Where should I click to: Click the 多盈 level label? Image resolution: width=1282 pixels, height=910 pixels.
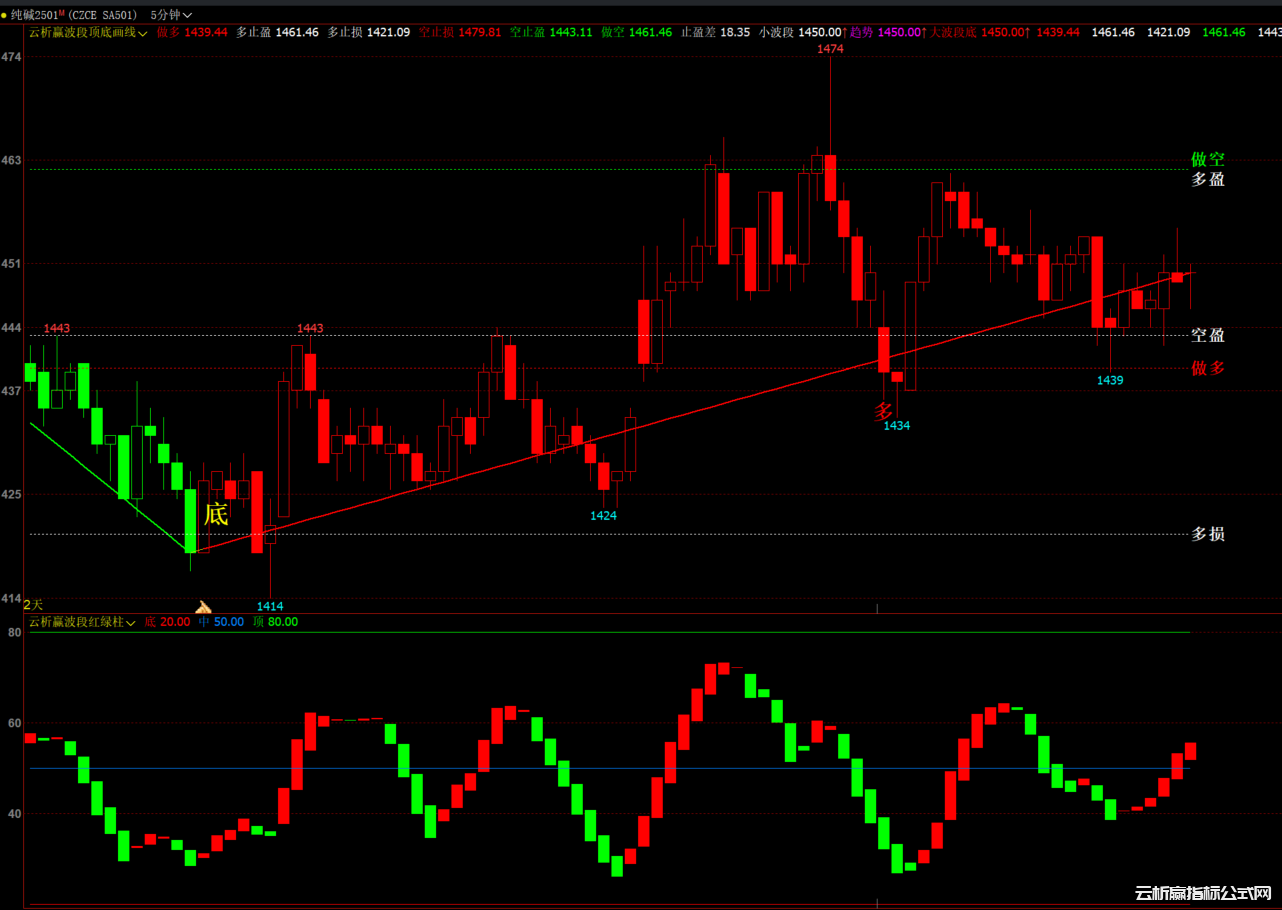coord(1208,180)
